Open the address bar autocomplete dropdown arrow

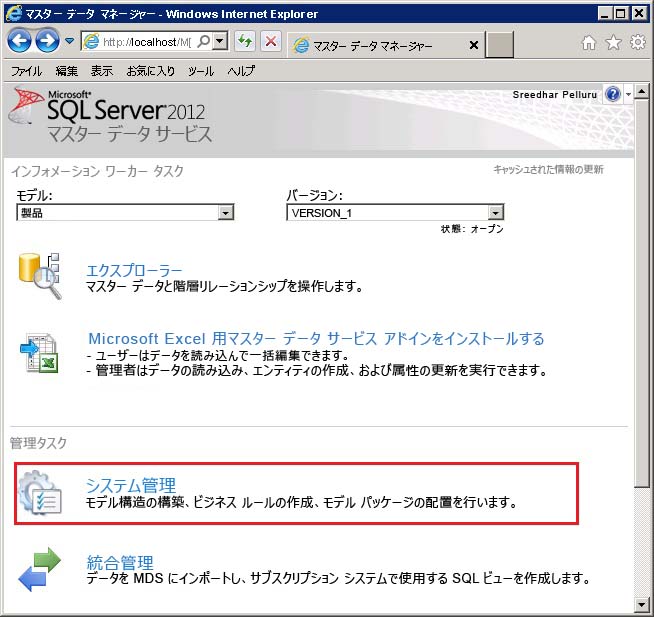[220, 41]
